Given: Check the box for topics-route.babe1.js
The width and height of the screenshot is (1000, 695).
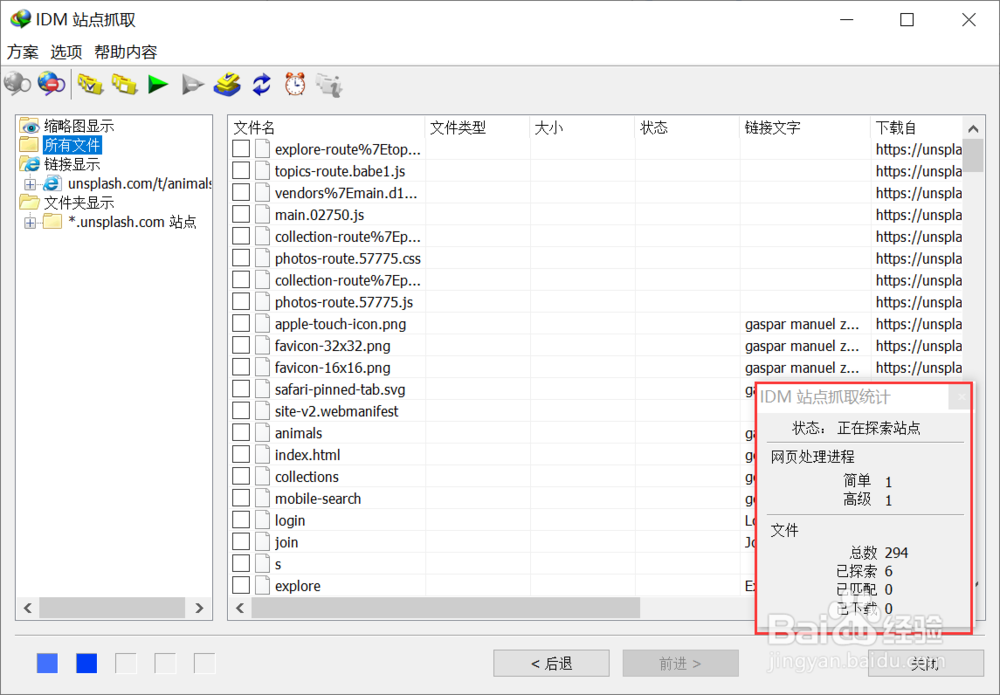Looking at the screenshot, I should point(241,171).
